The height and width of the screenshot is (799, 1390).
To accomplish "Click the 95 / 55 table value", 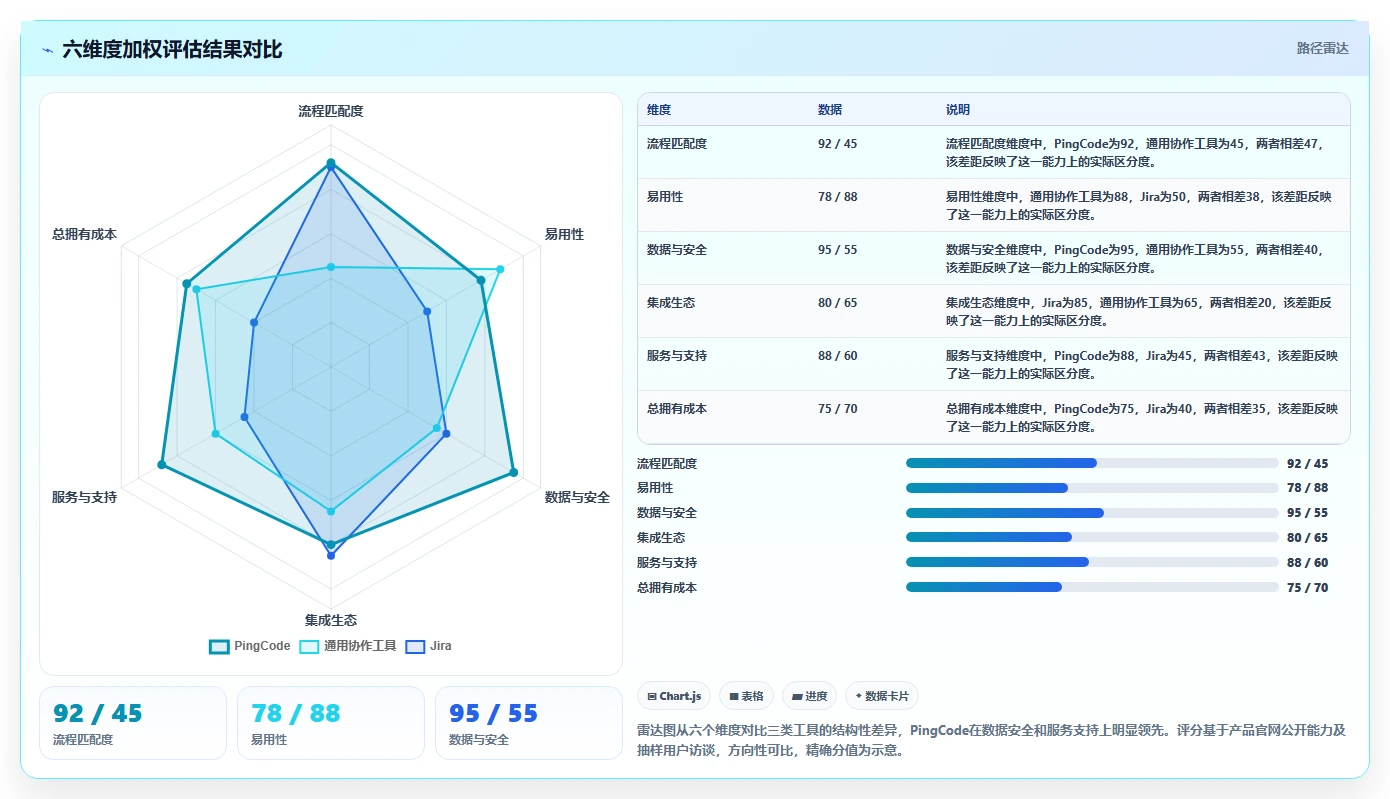I will (837, 250).
